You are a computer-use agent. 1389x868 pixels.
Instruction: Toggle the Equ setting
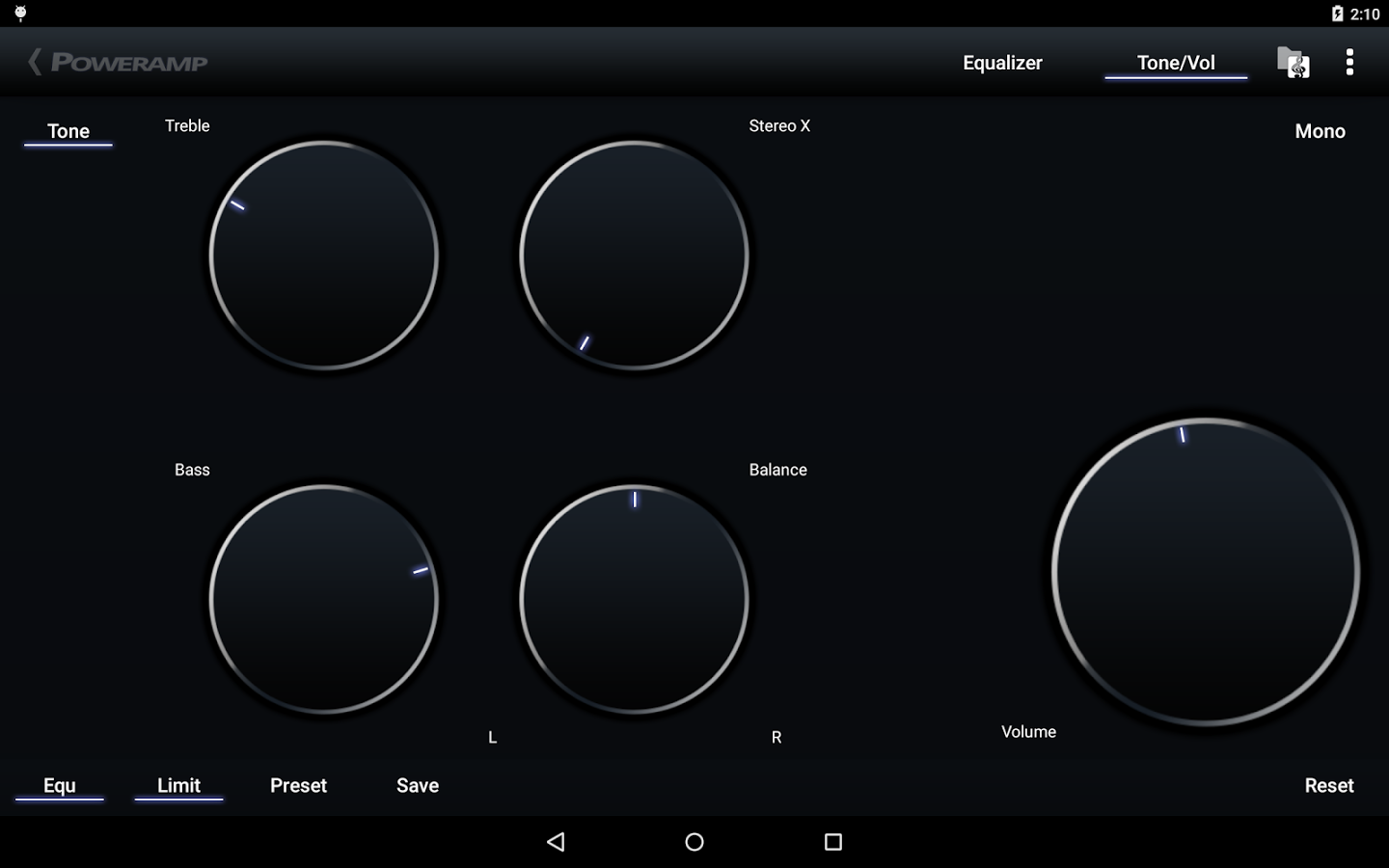pos(60,785)
